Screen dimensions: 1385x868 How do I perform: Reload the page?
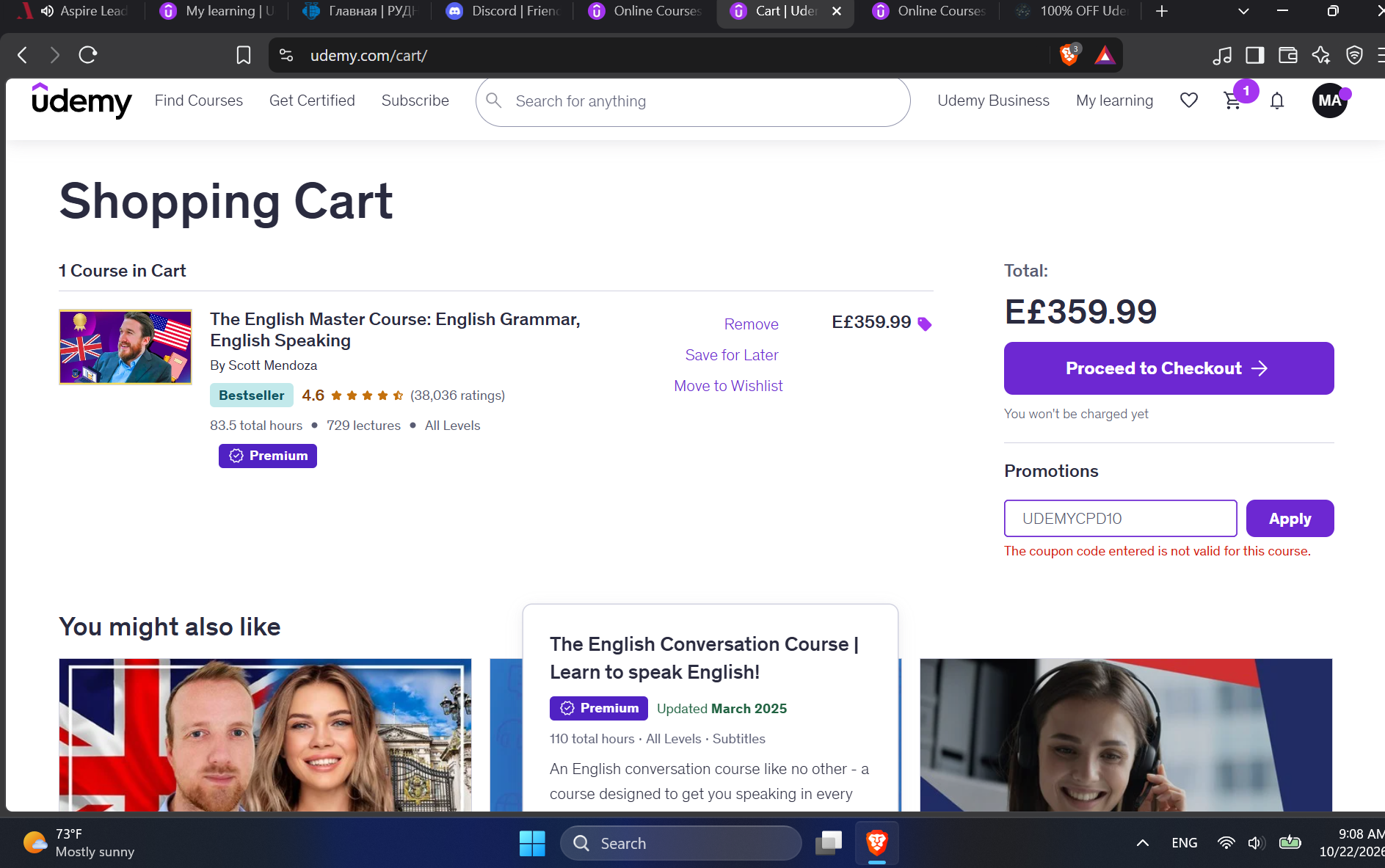click(x=88, y=55)
